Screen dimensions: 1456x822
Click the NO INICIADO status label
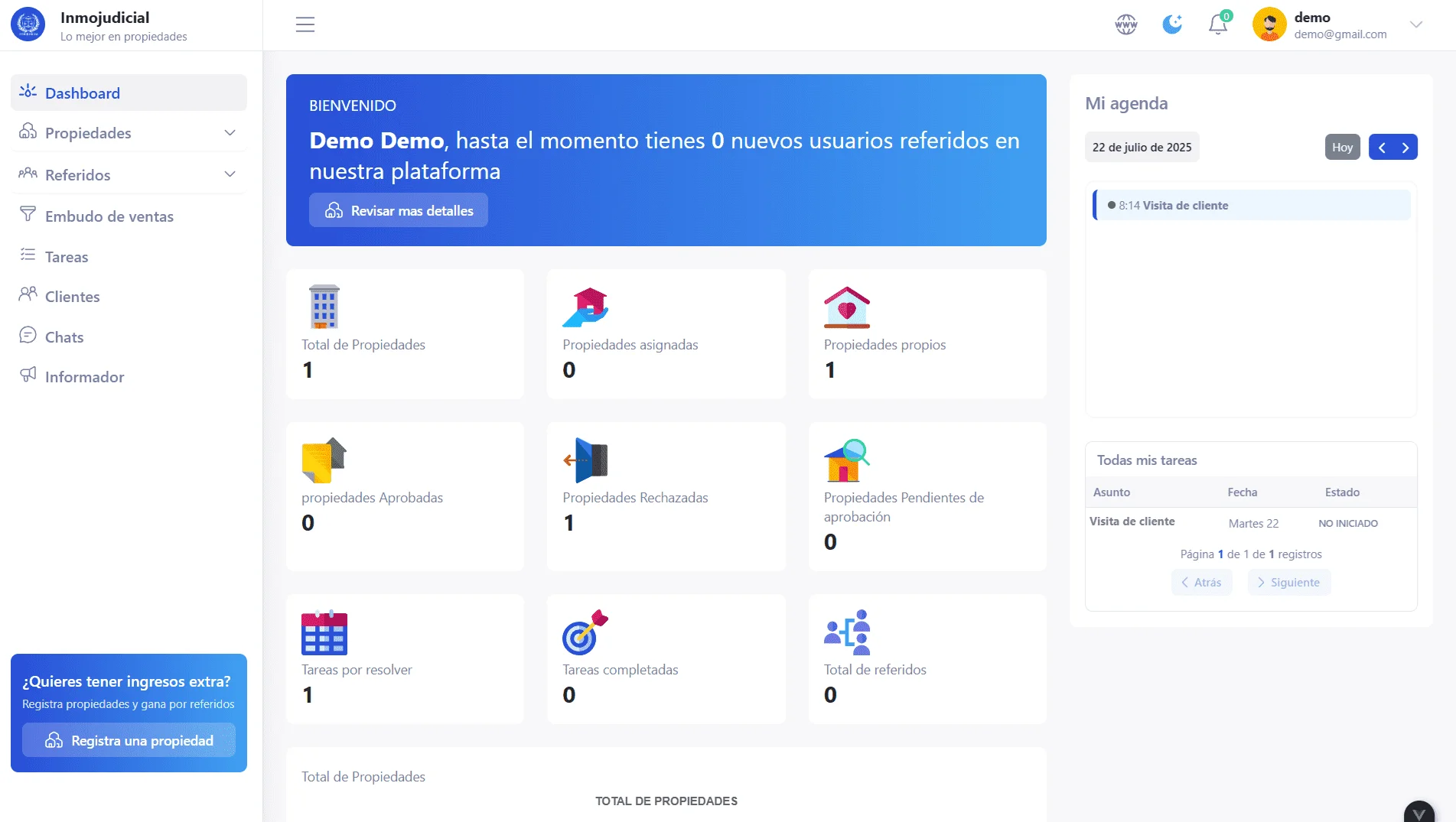[x=1348, y=523]
